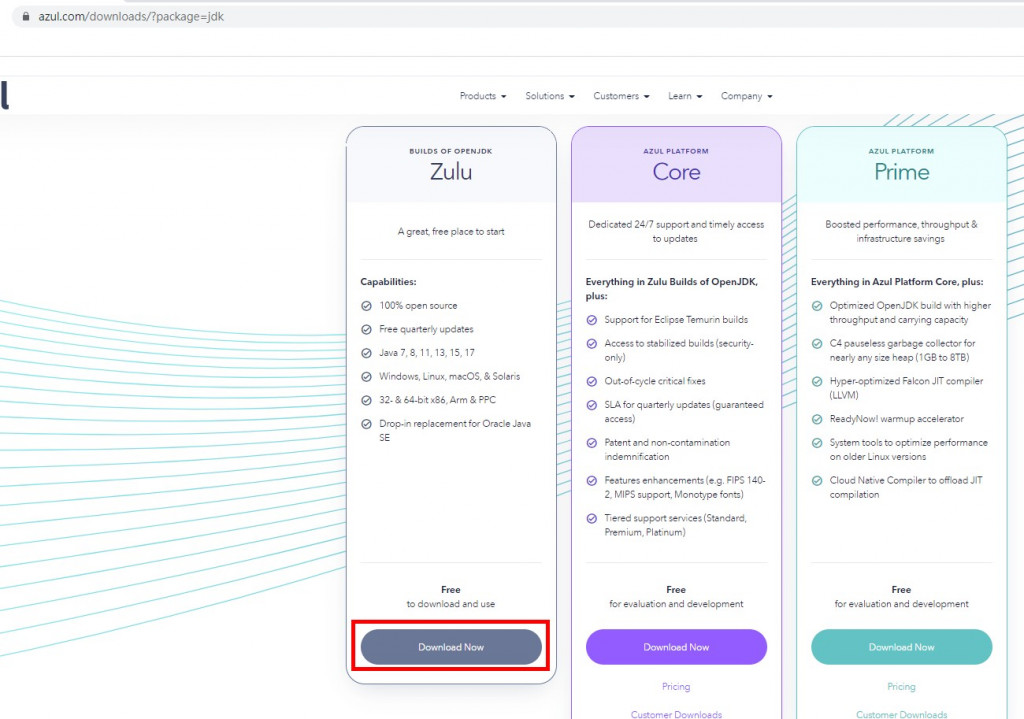The width and height of the screenshot is (1024, 719).
Task: Click 'AZUL PLATFORM' label above Prime
Action: (901, 151)
